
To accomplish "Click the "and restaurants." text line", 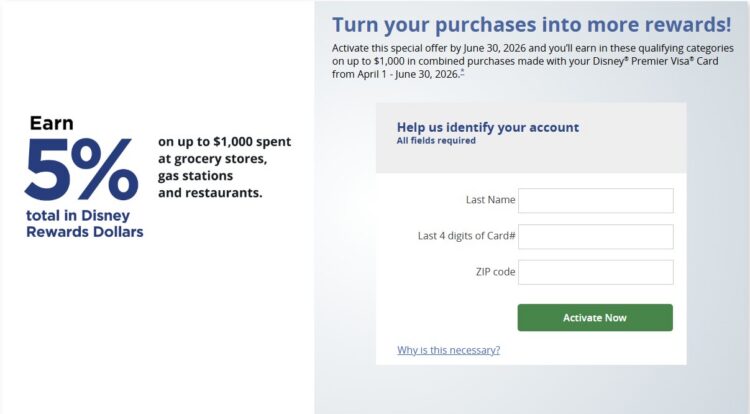I will (210, 192).
